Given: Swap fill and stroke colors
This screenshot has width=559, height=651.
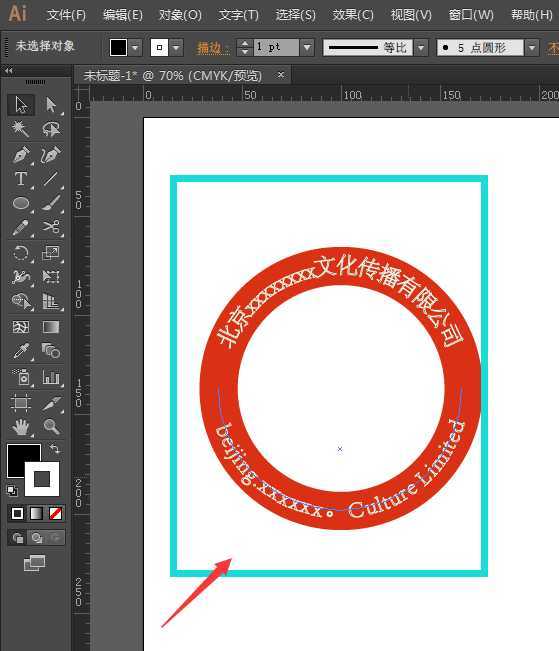Looking at the screenshot, I should [x=55, y=449].
